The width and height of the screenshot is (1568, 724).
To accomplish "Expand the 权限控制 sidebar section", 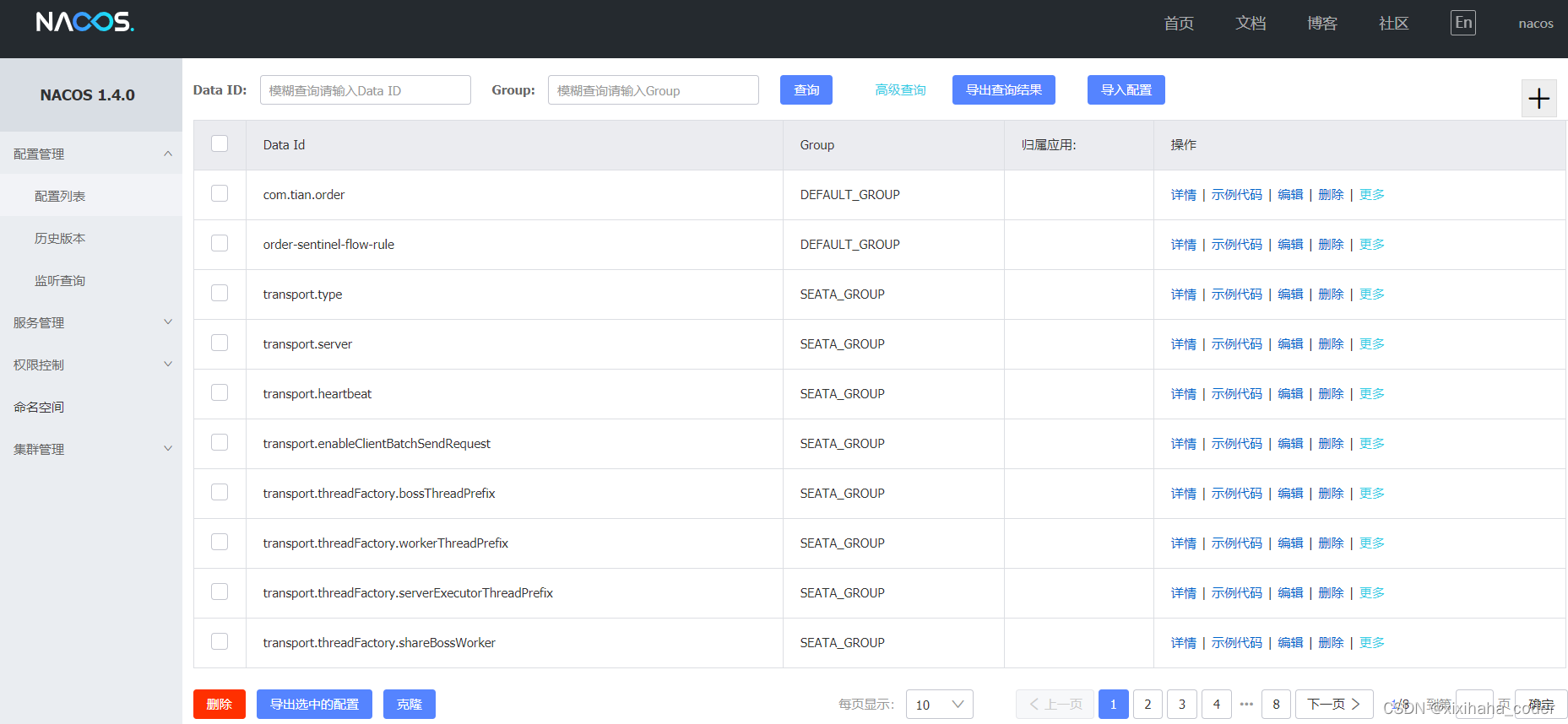I will click(91, 365).
